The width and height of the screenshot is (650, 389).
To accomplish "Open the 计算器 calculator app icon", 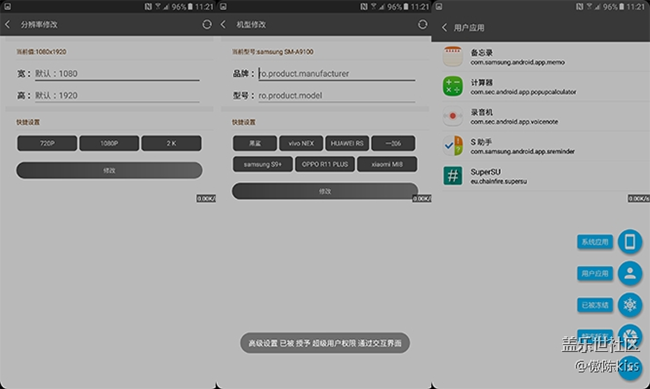I will click(453, 86).
